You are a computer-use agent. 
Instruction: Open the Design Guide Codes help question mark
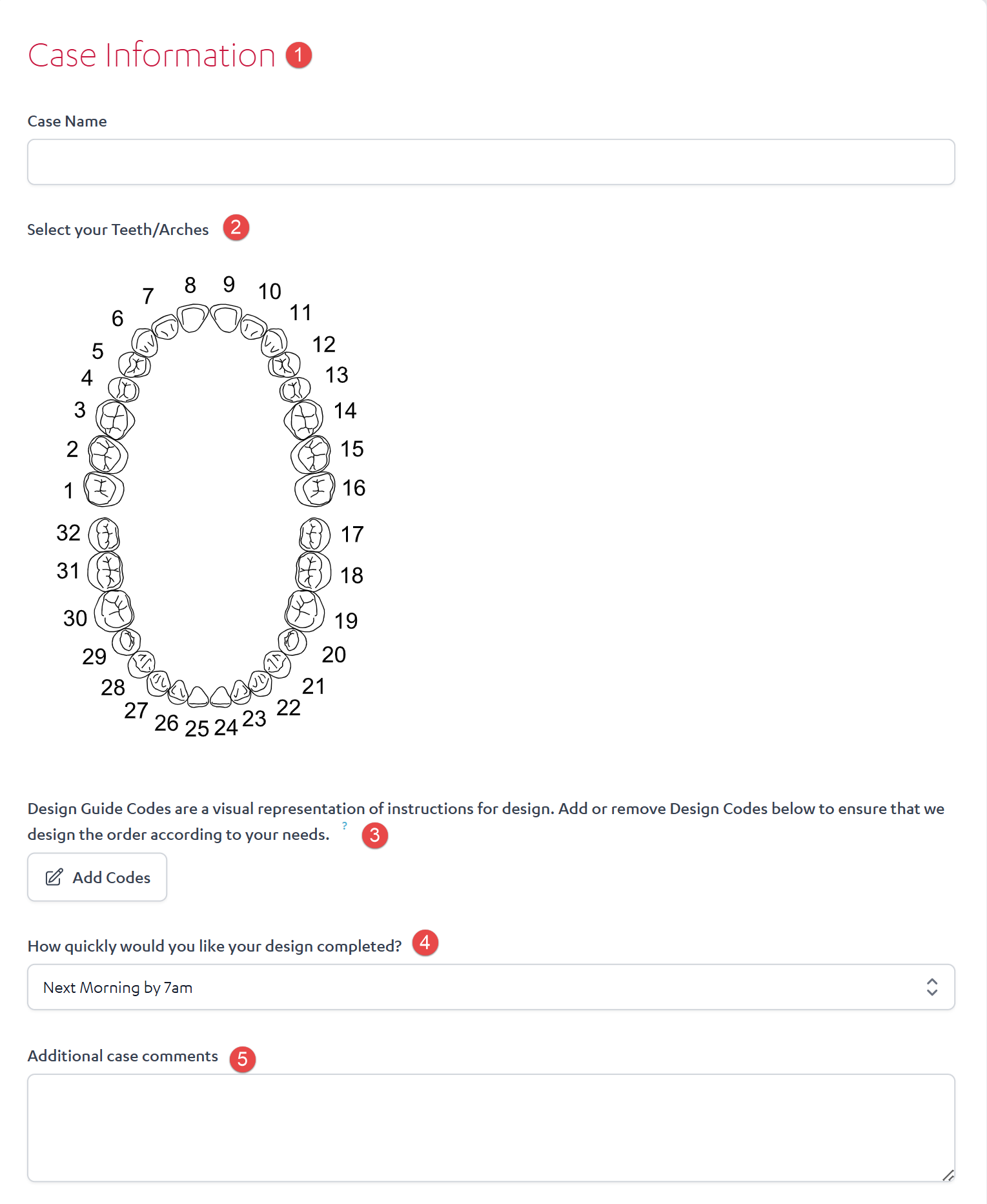click(345, 826)
